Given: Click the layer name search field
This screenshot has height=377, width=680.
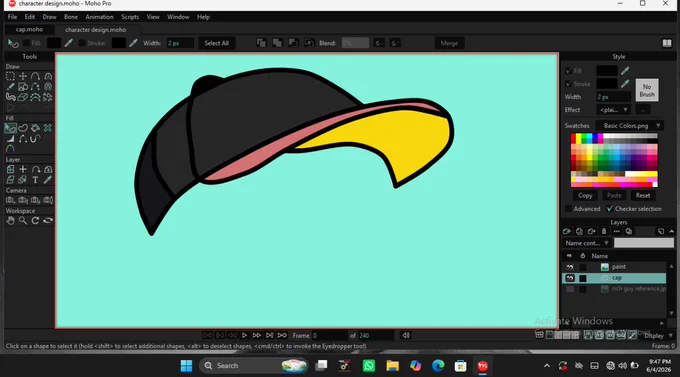Looking at the screenshot, I should pyautogui.click(x=644, y=243).
